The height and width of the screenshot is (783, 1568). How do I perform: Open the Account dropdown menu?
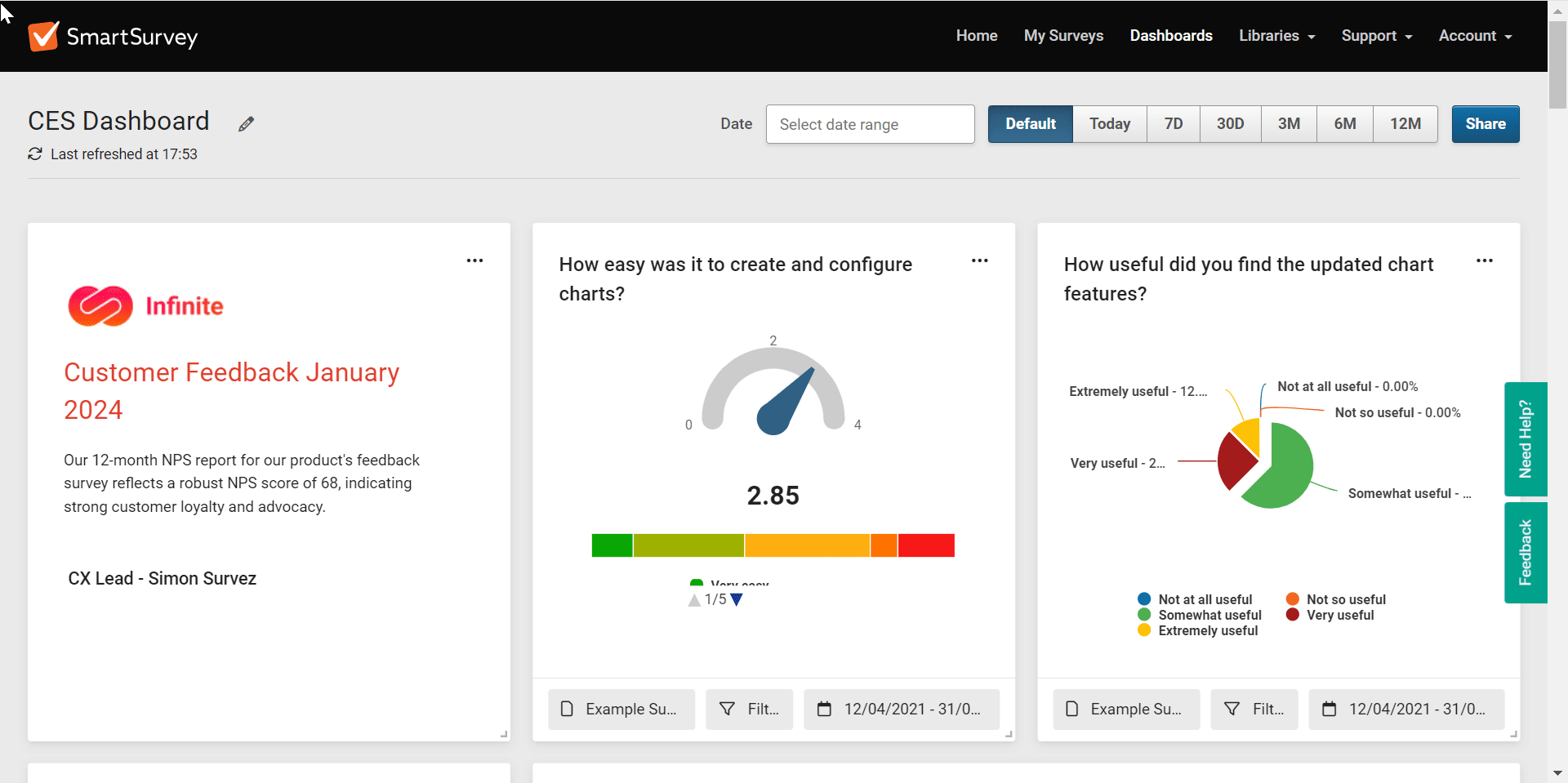pyautogui.click(x=1475, y=36)
